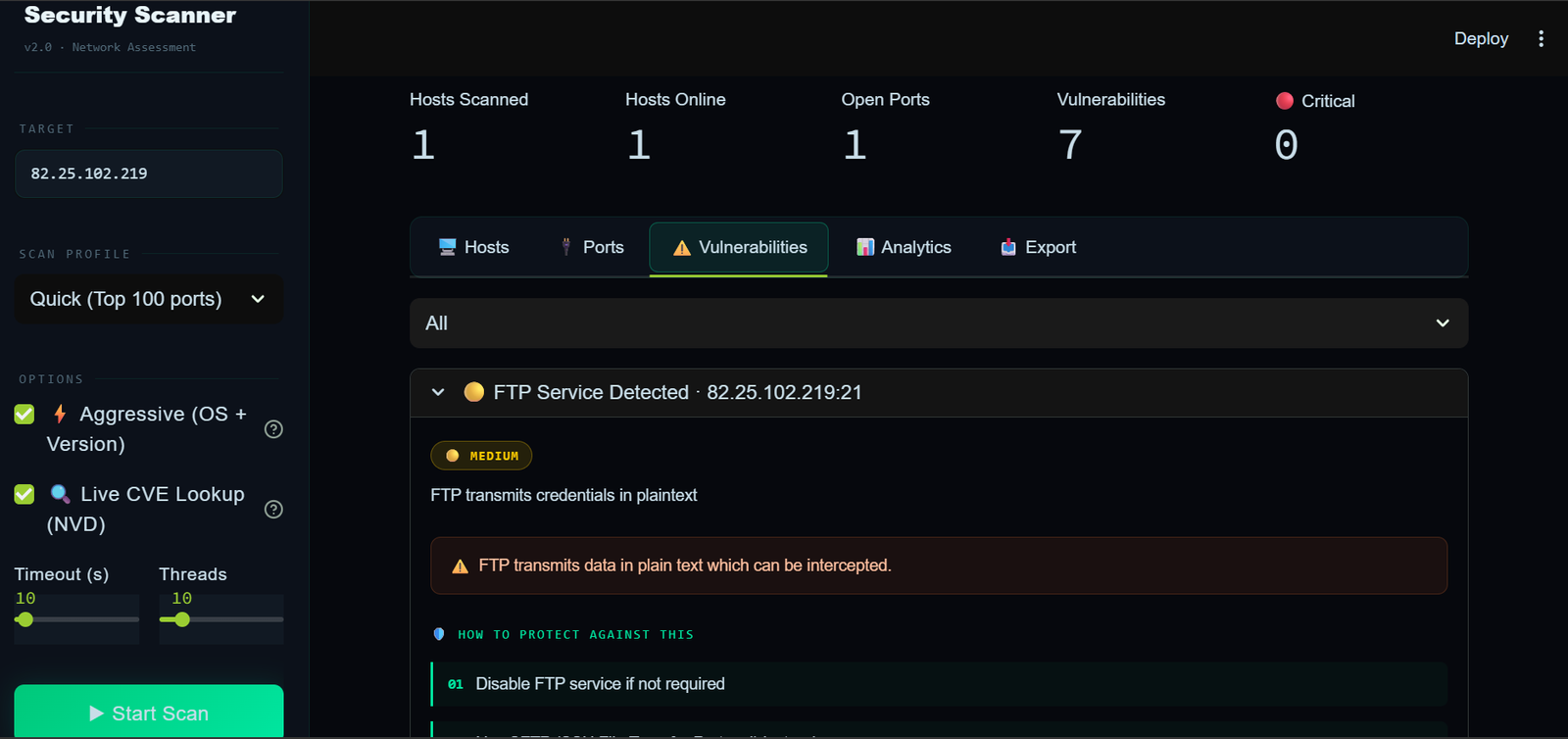Click the red Critical indicator dot

point(1285,101)
